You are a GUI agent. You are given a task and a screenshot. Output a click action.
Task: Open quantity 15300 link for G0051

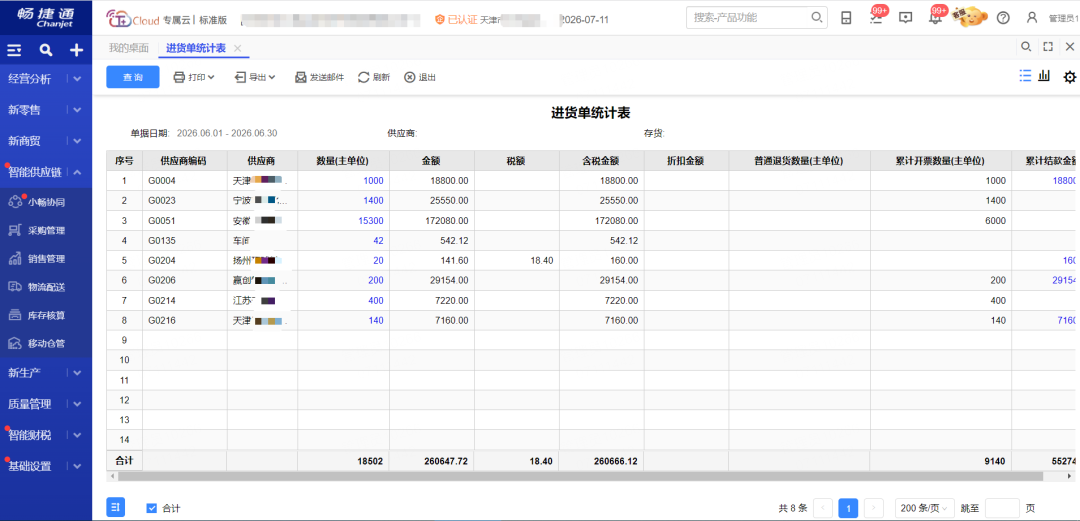[371, 221]
